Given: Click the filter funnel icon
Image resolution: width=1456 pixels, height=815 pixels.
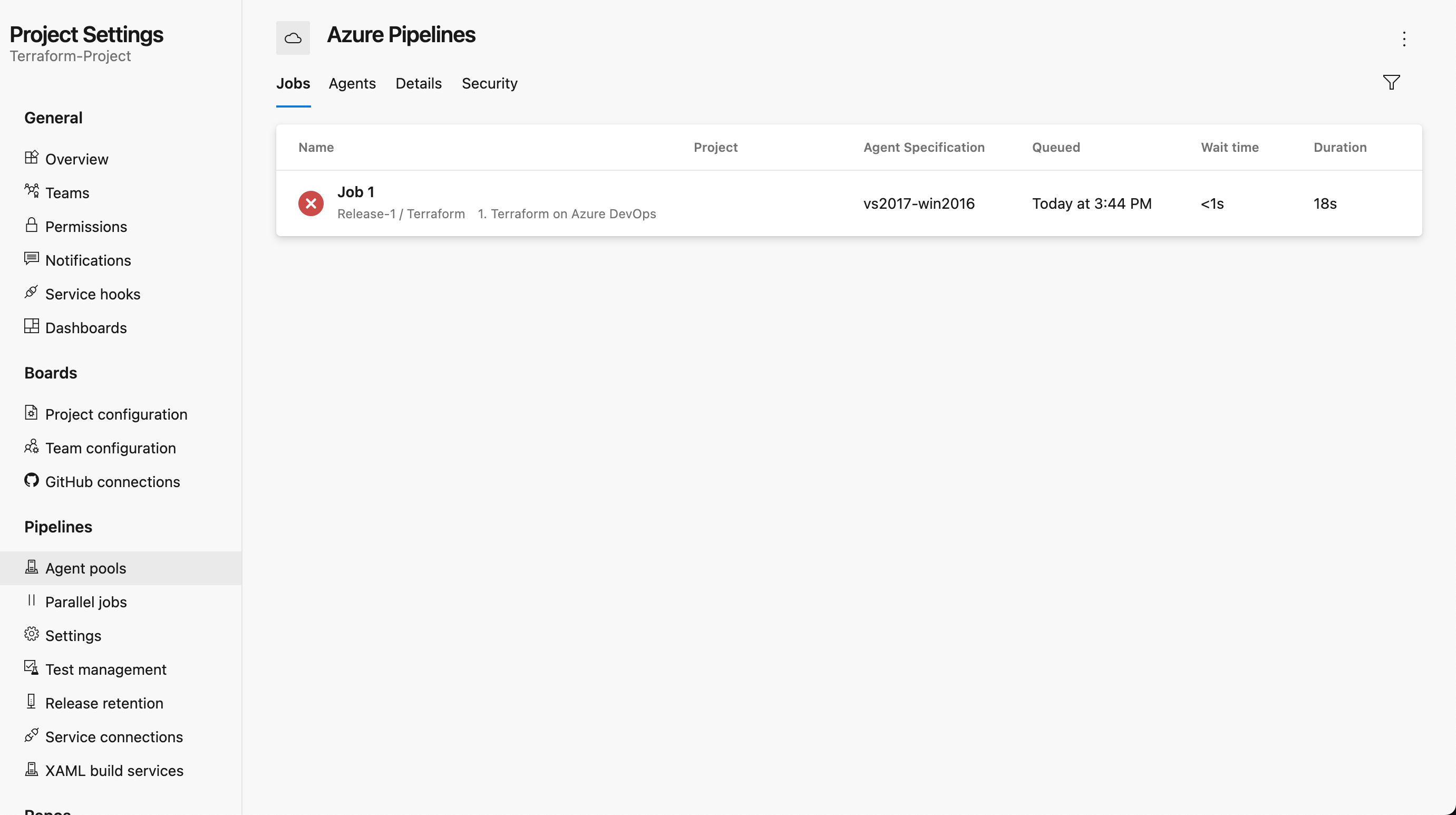Looking at the screenshot, I should 1391,83.
